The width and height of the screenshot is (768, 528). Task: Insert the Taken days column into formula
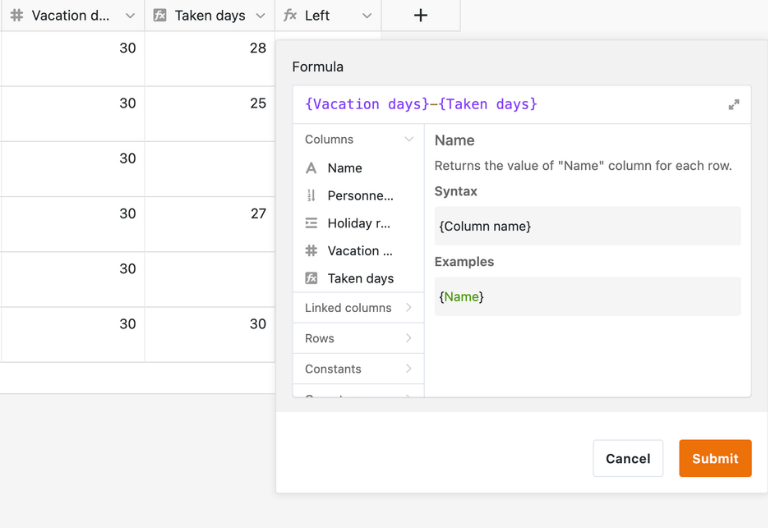(x=358, y=278)
